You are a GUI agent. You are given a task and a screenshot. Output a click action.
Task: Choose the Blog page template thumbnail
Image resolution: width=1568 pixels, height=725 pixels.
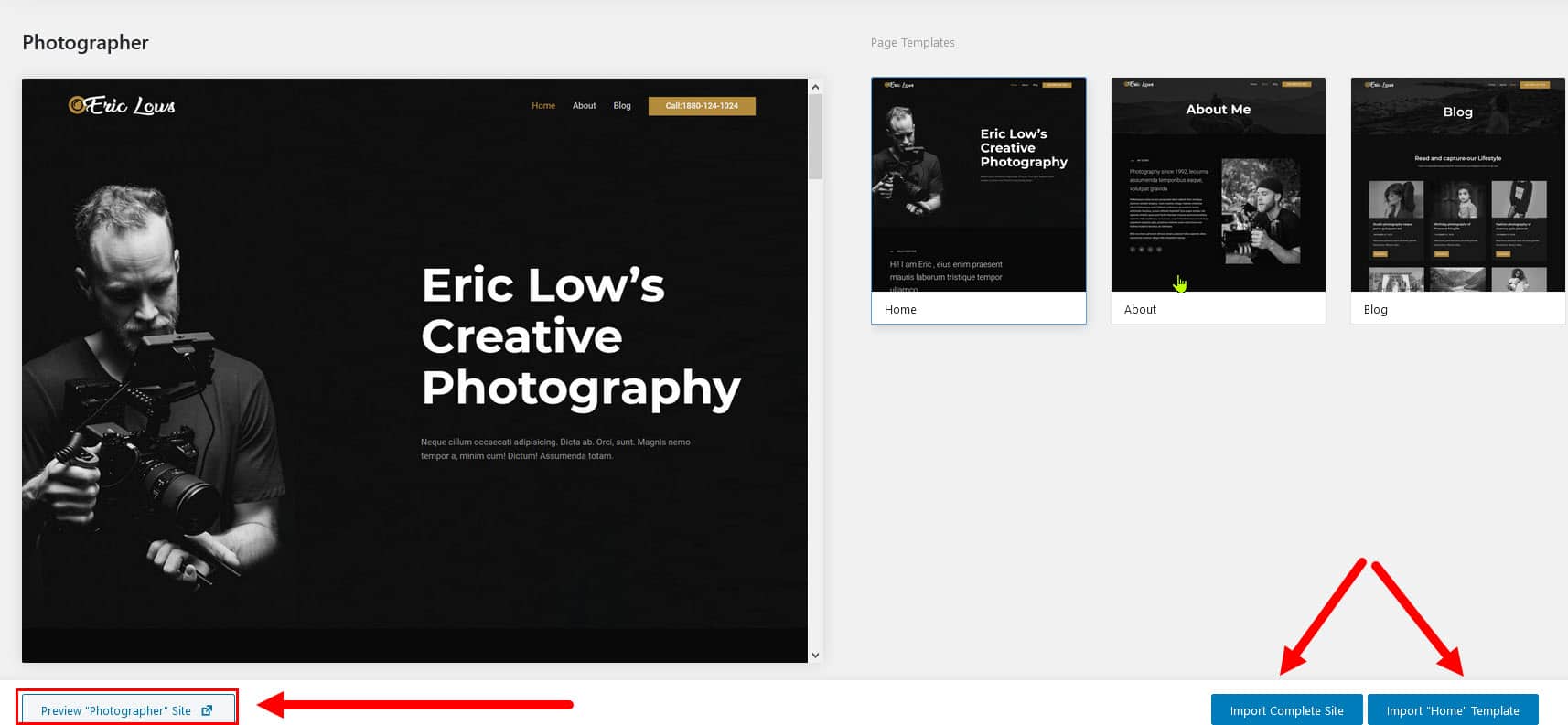[x=1457, y=186]
